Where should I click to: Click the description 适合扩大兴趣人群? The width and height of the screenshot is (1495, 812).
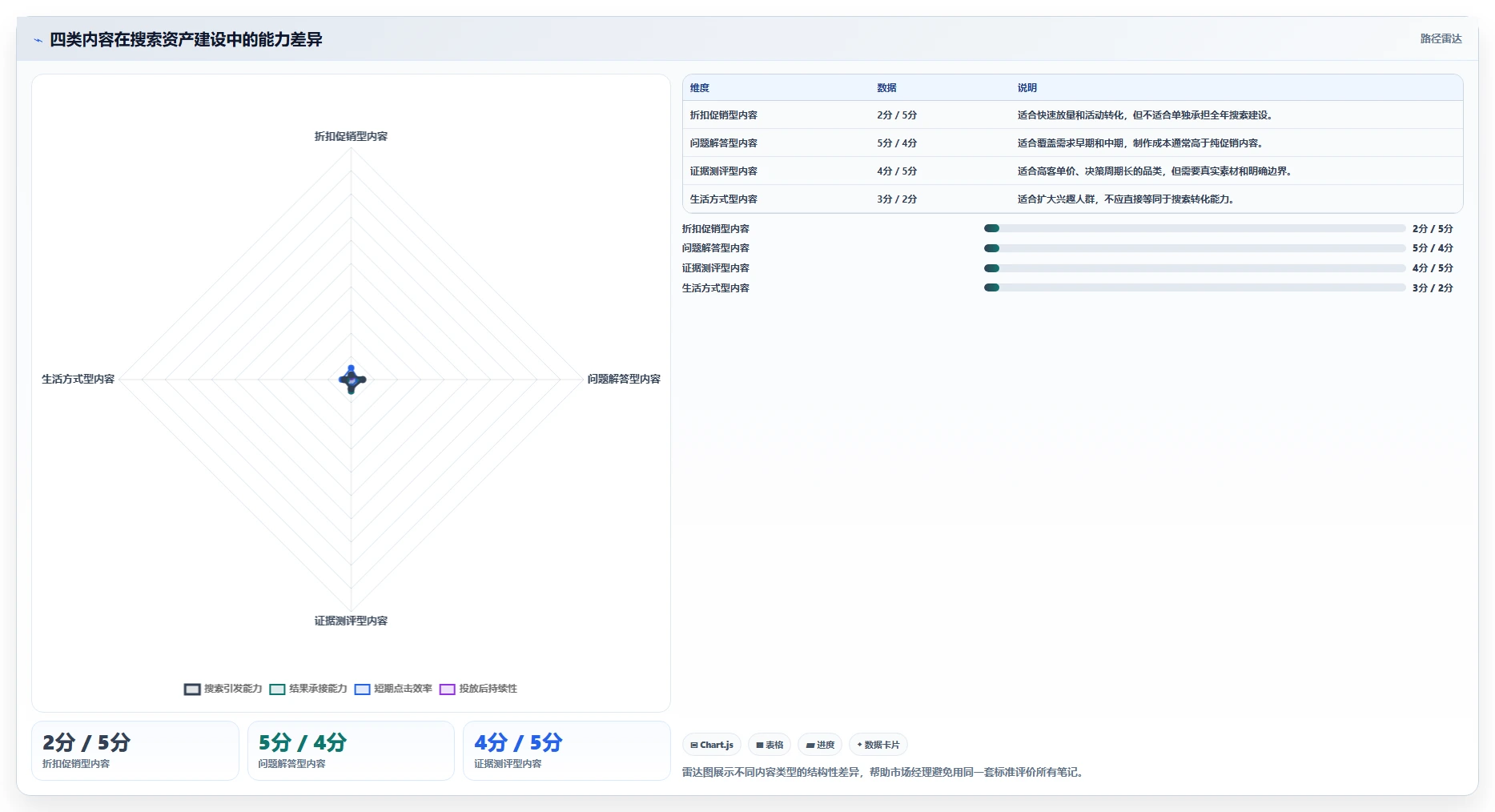coord(1126,199)
